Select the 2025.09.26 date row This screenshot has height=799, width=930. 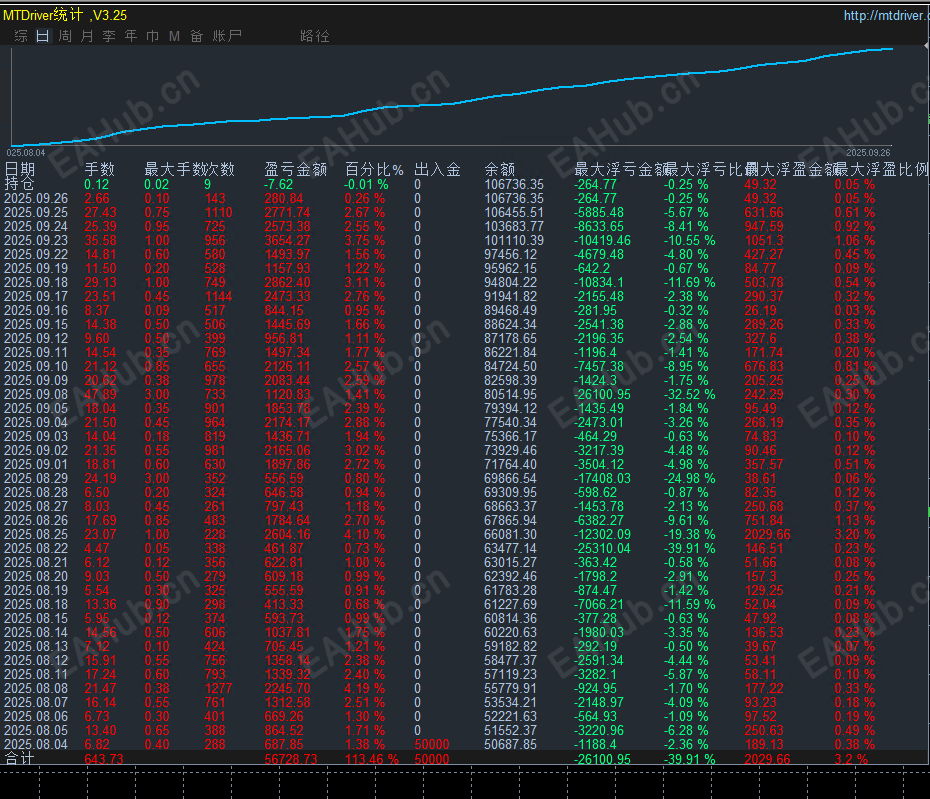[36, 198]
